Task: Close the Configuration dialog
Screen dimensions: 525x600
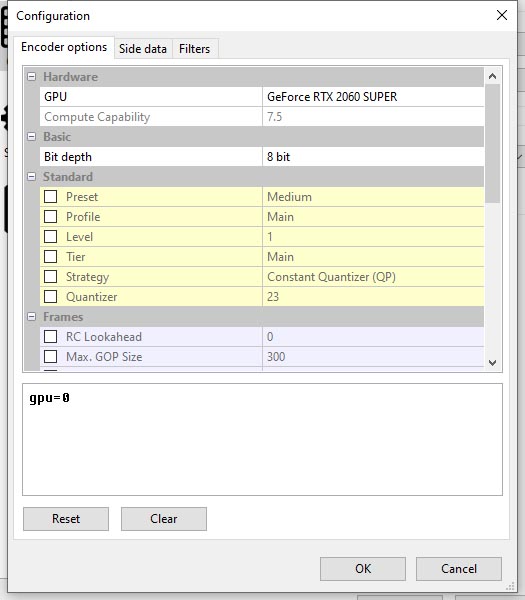Action: [502, 15]
